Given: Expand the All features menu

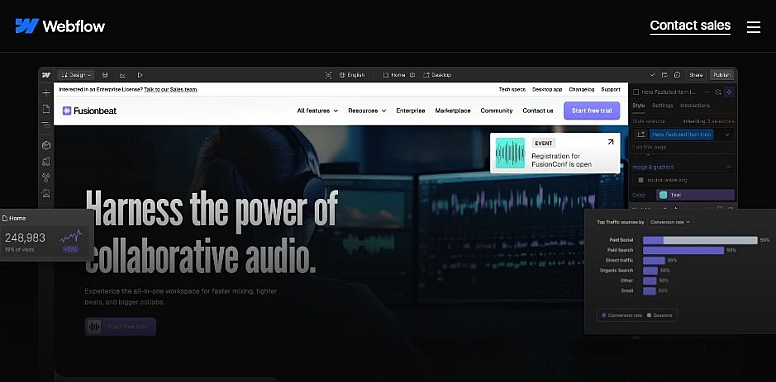Looking at the screenshot, I should tap(317, 111).
